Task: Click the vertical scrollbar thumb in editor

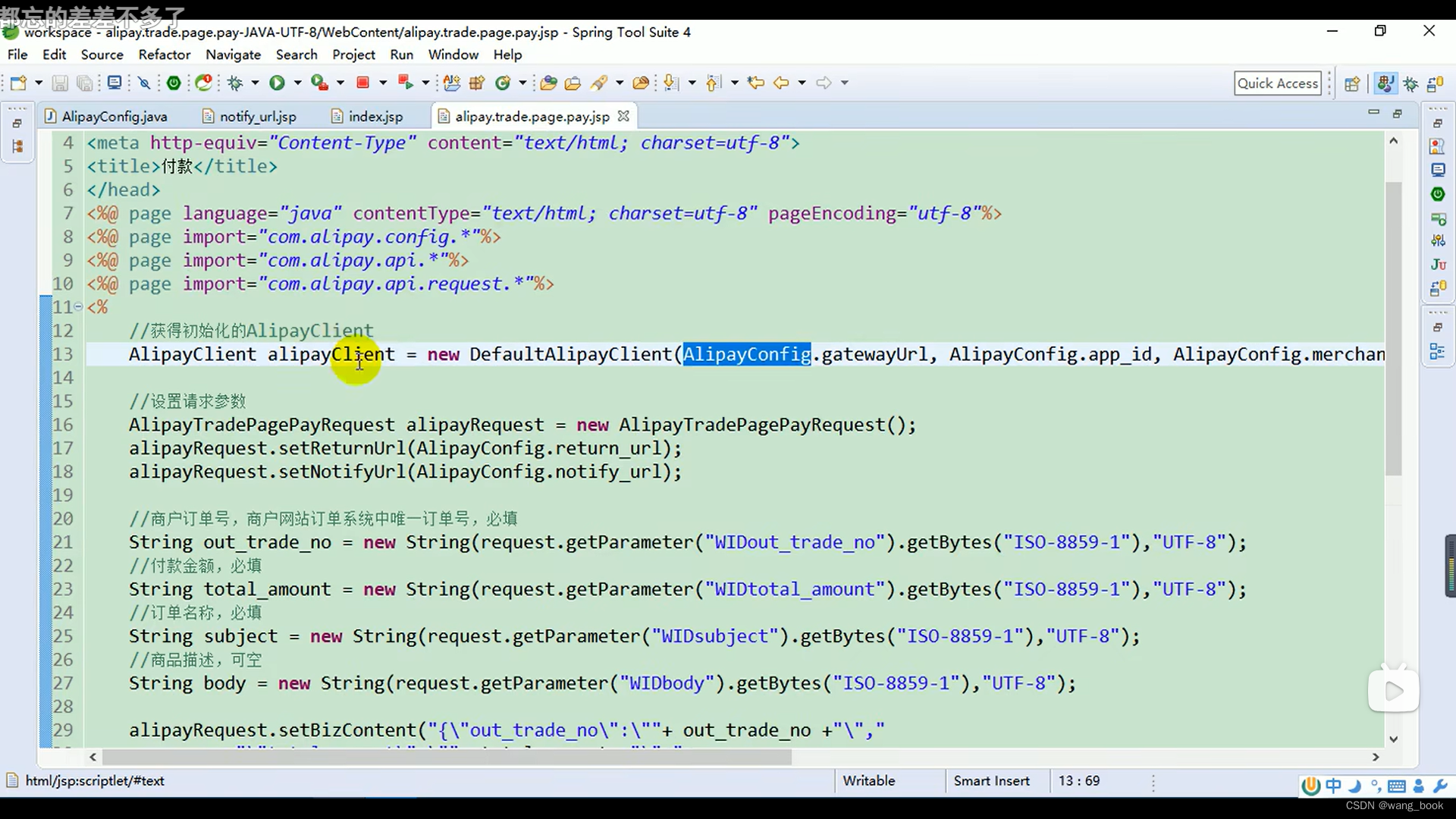Action: pyautogui.click(x=1393, y=328)
